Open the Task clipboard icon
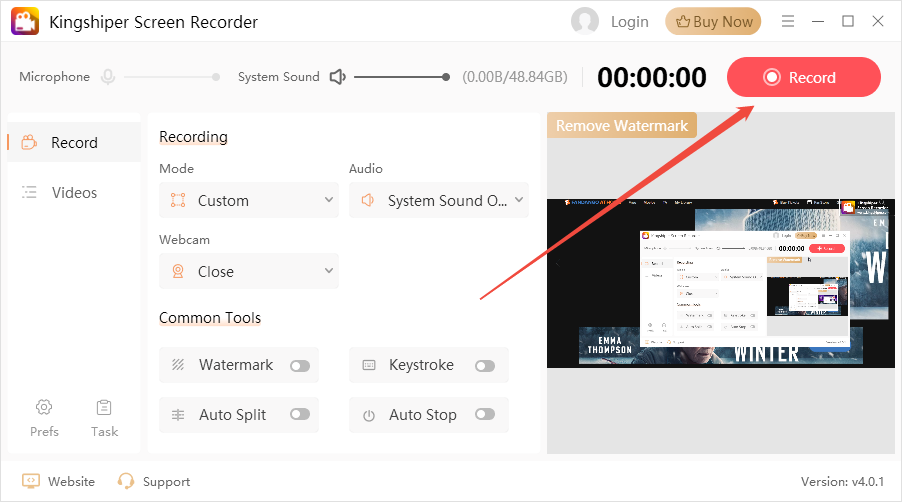 (x=104, y=407)
